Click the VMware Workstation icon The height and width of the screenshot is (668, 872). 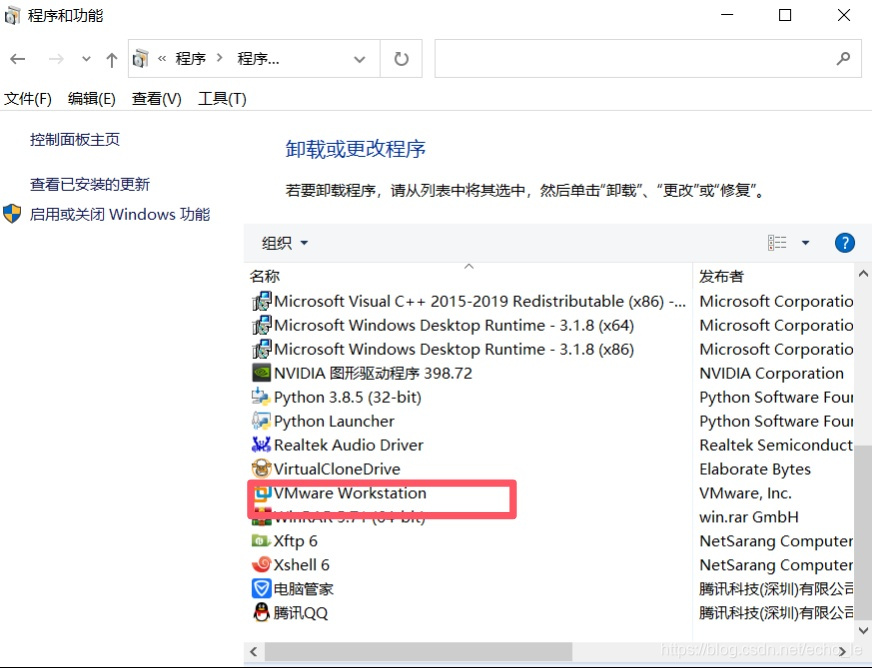click(x=262, y=493)
